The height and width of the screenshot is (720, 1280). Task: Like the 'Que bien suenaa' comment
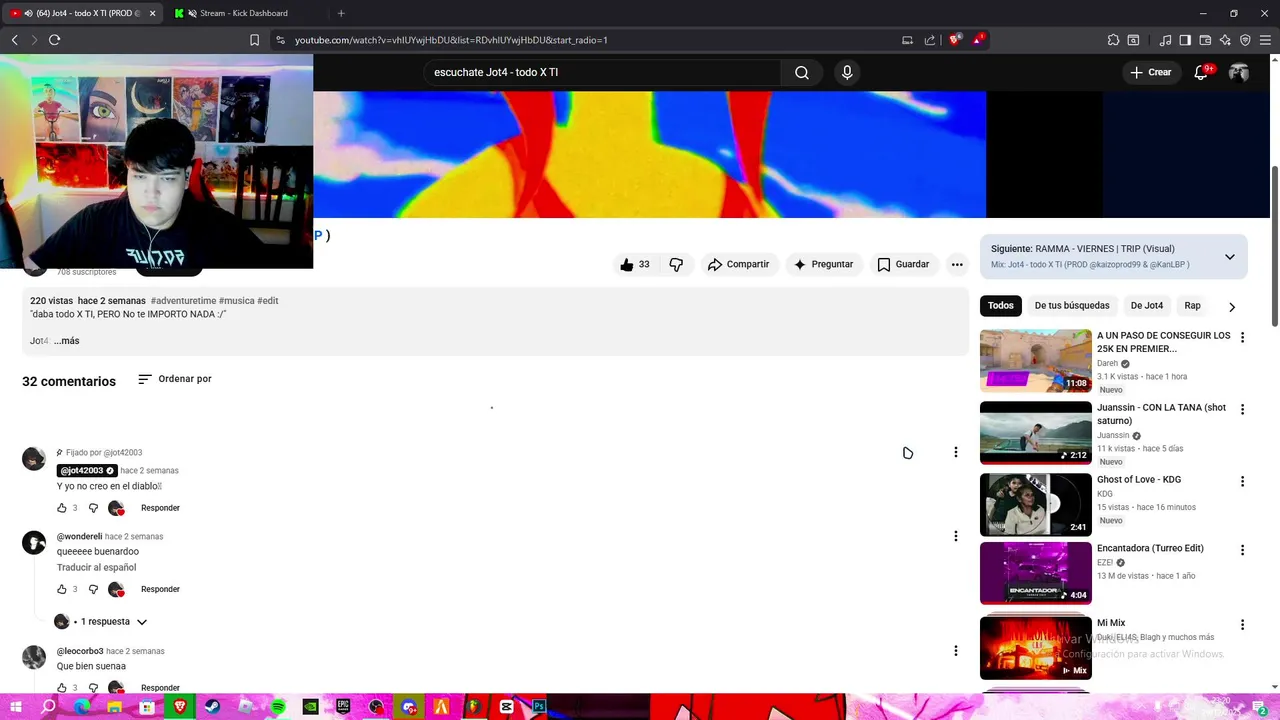pyautogui.click(x=62, y=688)
